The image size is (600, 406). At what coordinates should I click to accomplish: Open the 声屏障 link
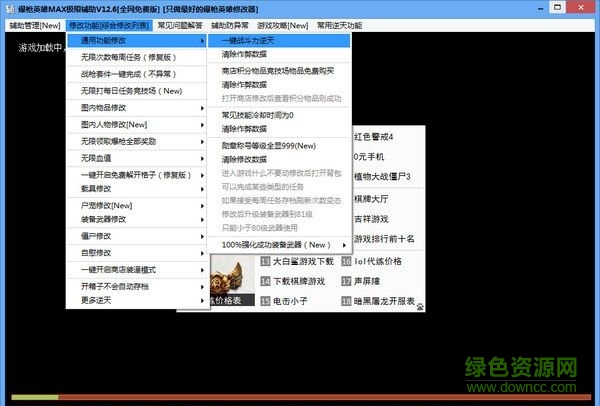click(367, 282)
